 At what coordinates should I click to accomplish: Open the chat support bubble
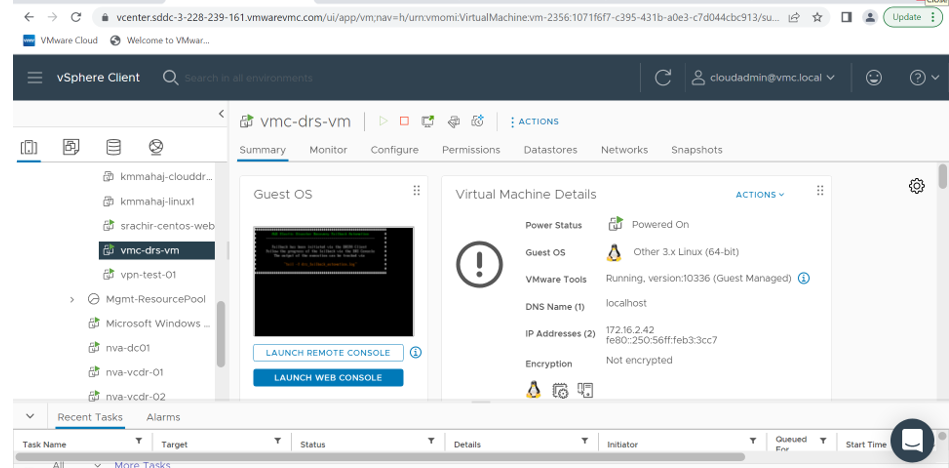912,440
